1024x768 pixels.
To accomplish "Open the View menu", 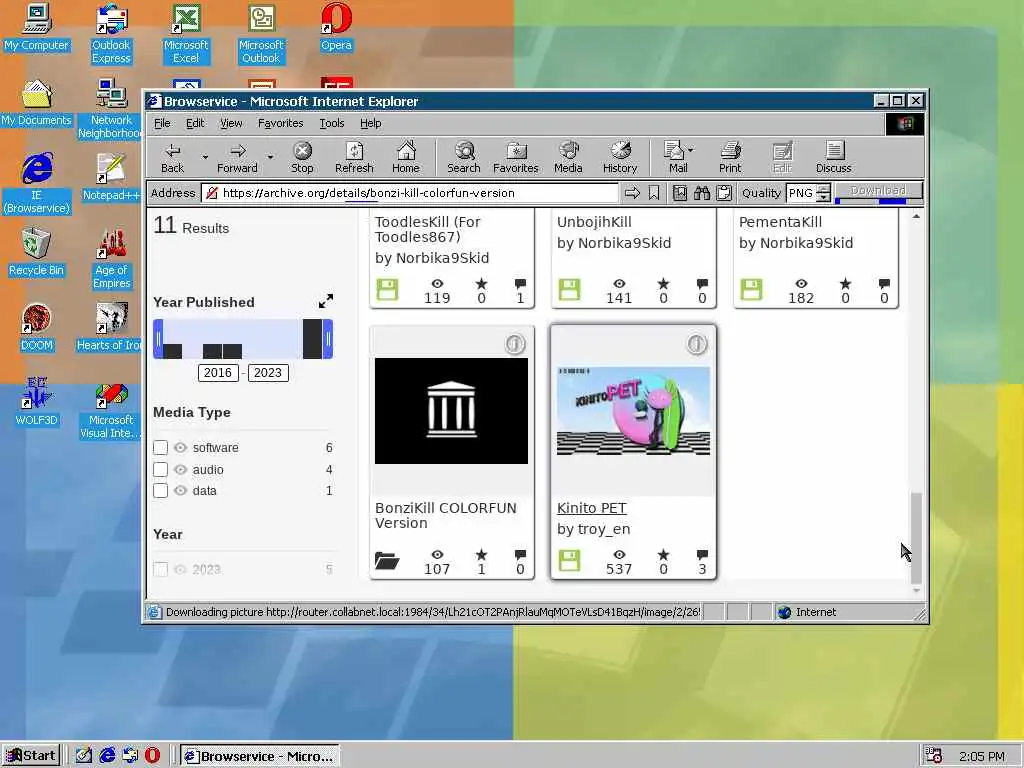I will pos(231,123).
